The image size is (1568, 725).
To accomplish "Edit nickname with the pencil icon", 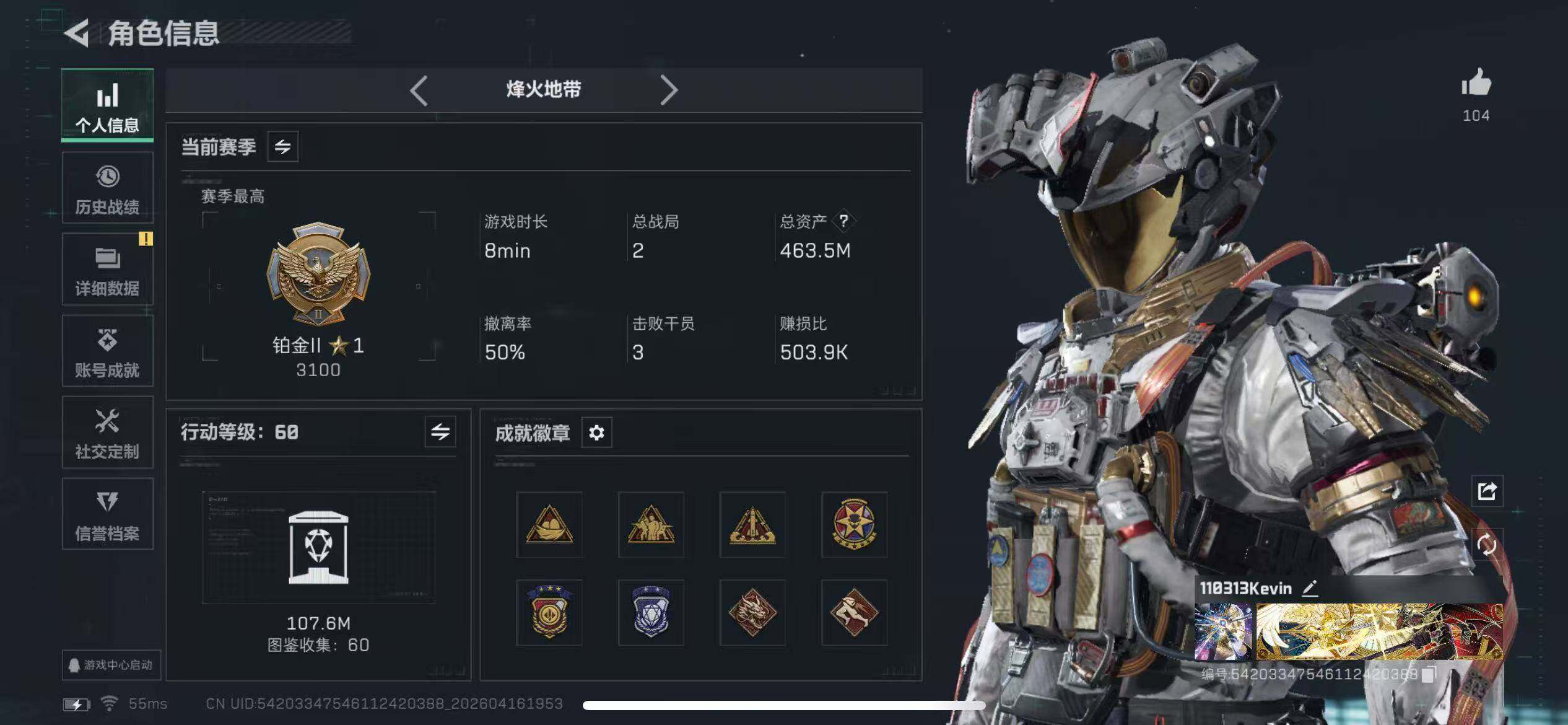I will [1310, 588].
